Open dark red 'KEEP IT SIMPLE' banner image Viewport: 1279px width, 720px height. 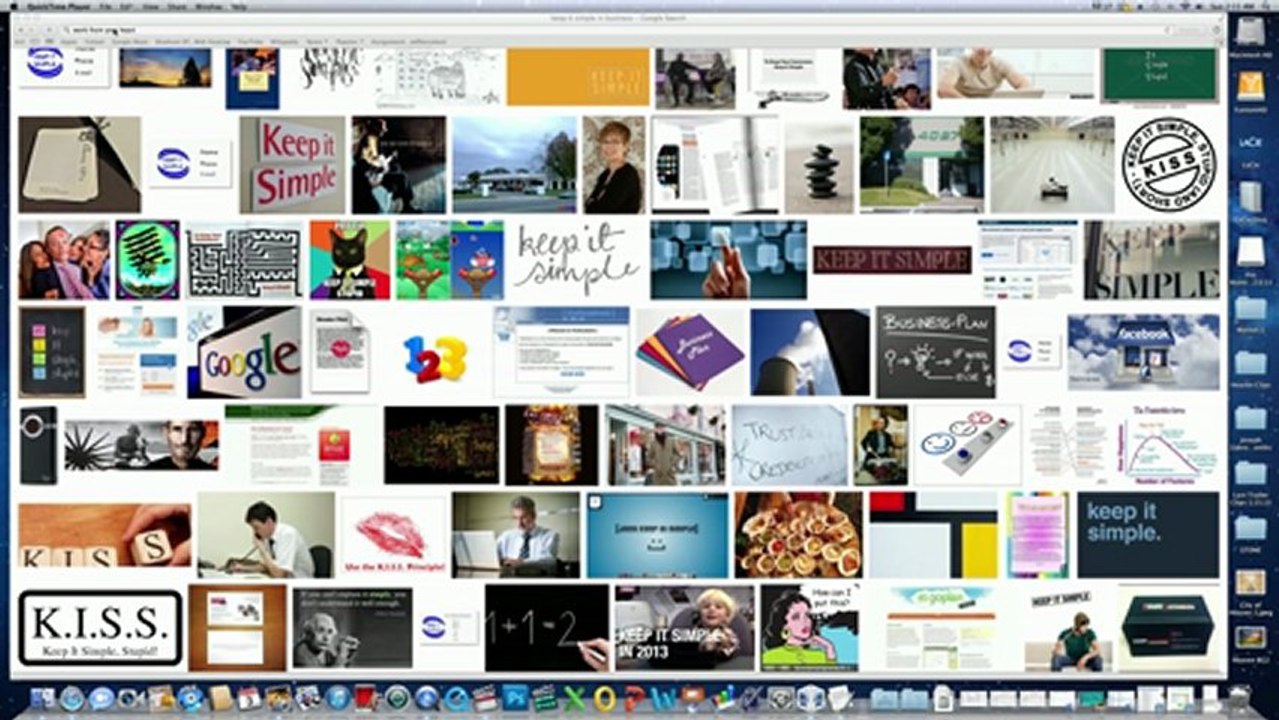point(892,260)
